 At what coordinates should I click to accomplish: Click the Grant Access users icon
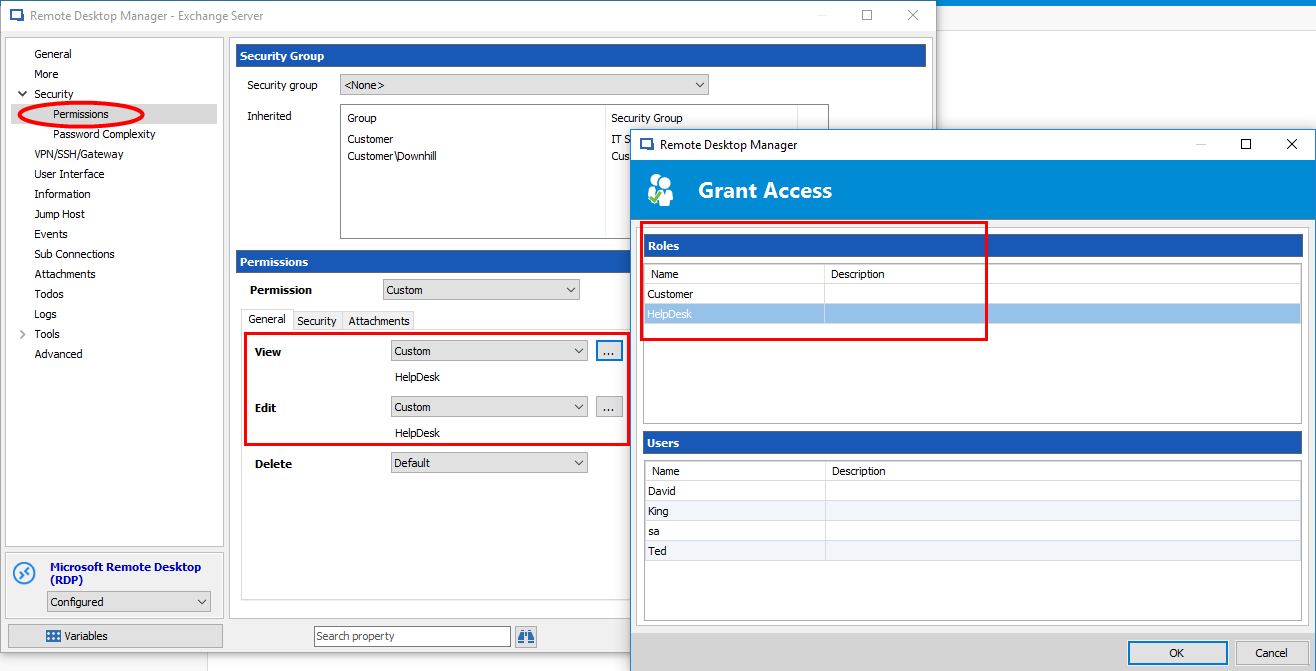tap(661, 190)
